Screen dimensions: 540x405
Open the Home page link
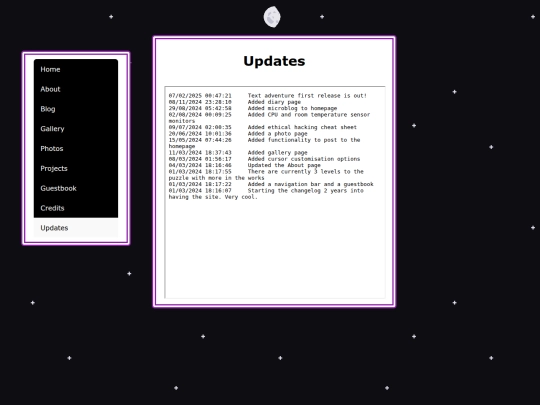pyautogui.click(x=76, y=69)
